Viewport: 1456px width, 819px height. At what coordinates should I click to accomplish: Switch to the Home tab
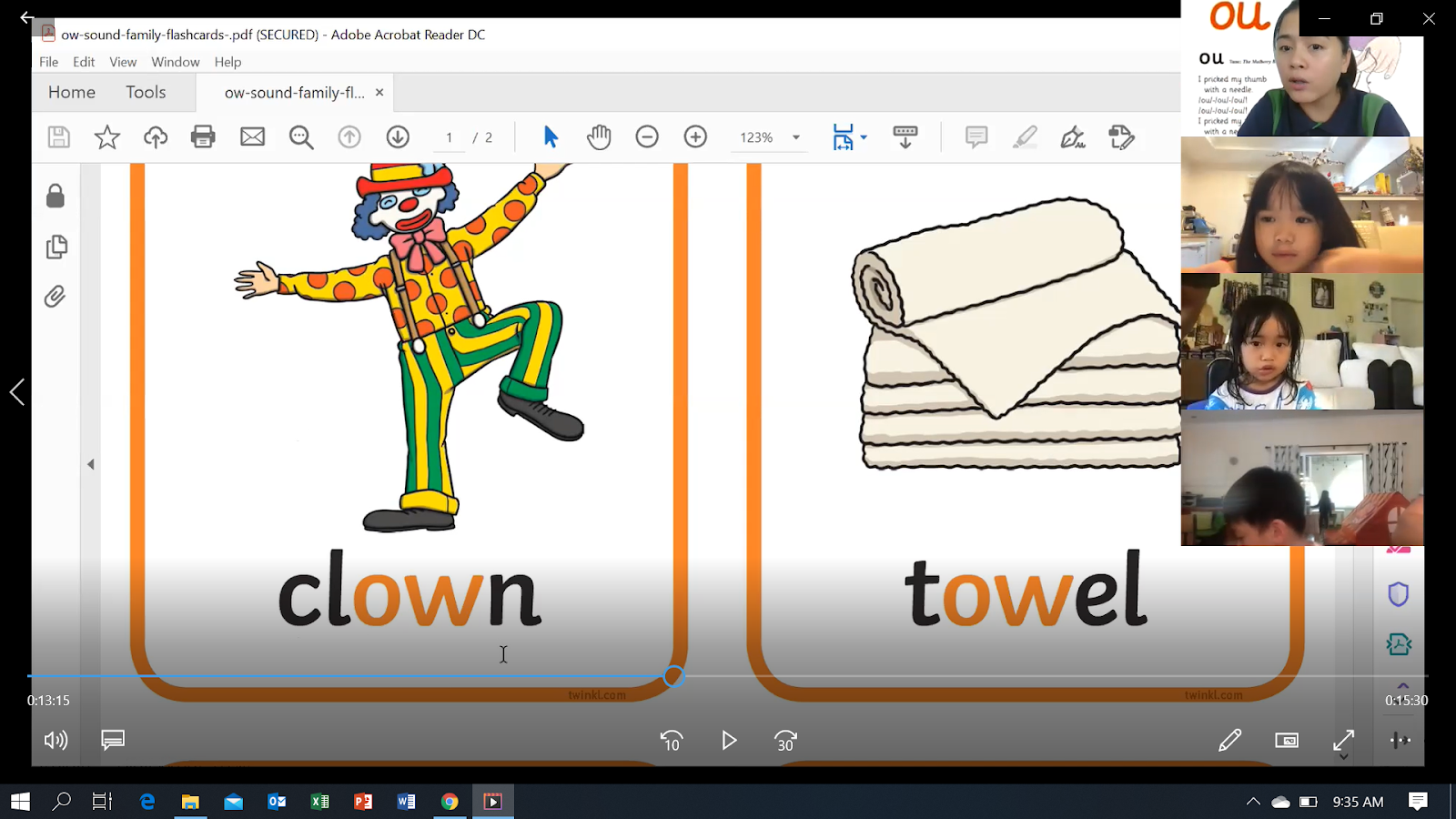click(x=72, y=92)
